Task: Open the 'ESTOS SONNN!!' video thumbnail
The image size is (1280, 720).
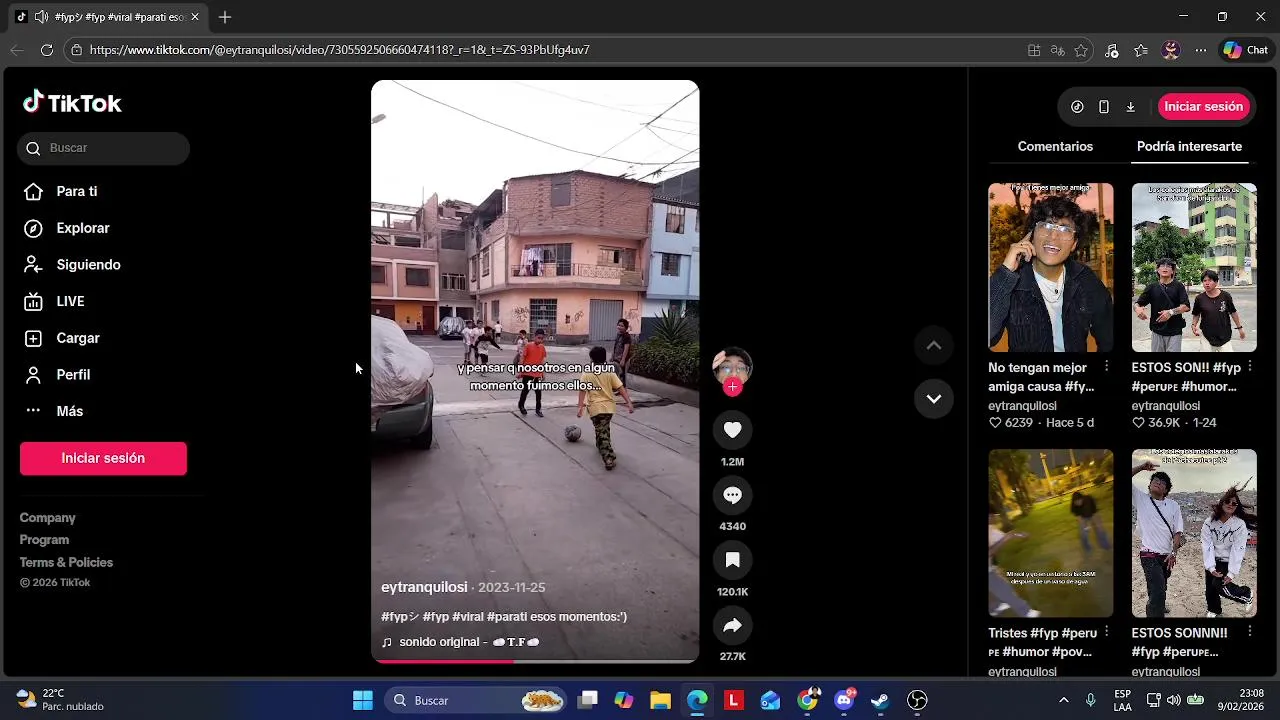Action: pos(1194,533)
